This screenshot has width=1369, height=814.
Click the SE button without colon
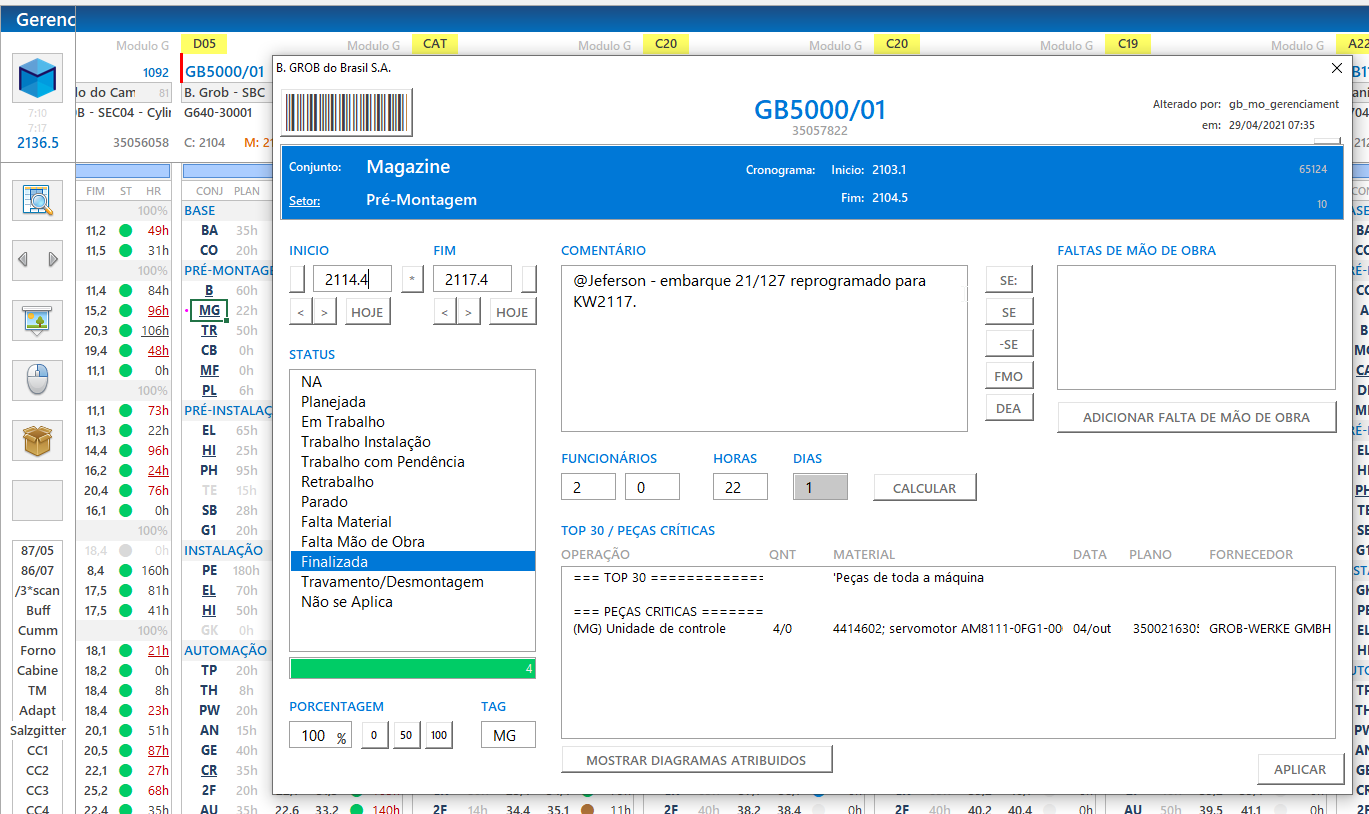coord(1009,312)
